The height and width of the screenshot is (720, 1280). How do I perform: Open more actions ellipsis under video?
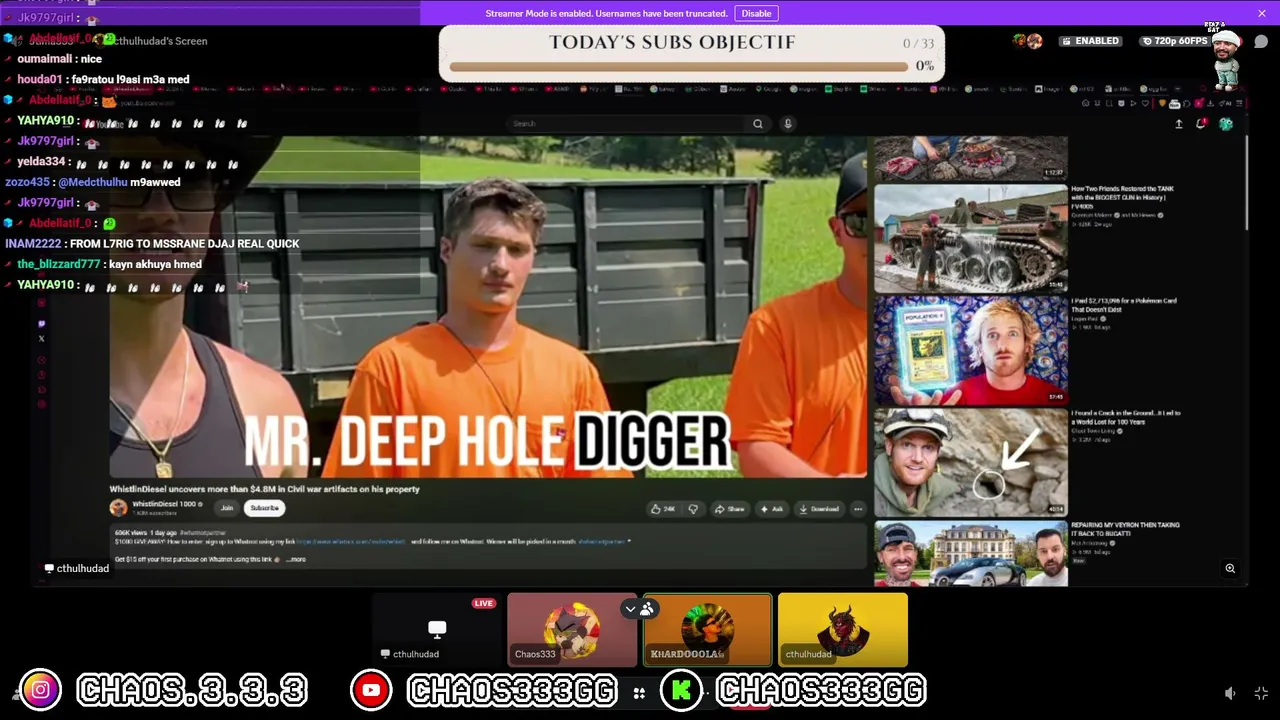(x=858, y=509)
